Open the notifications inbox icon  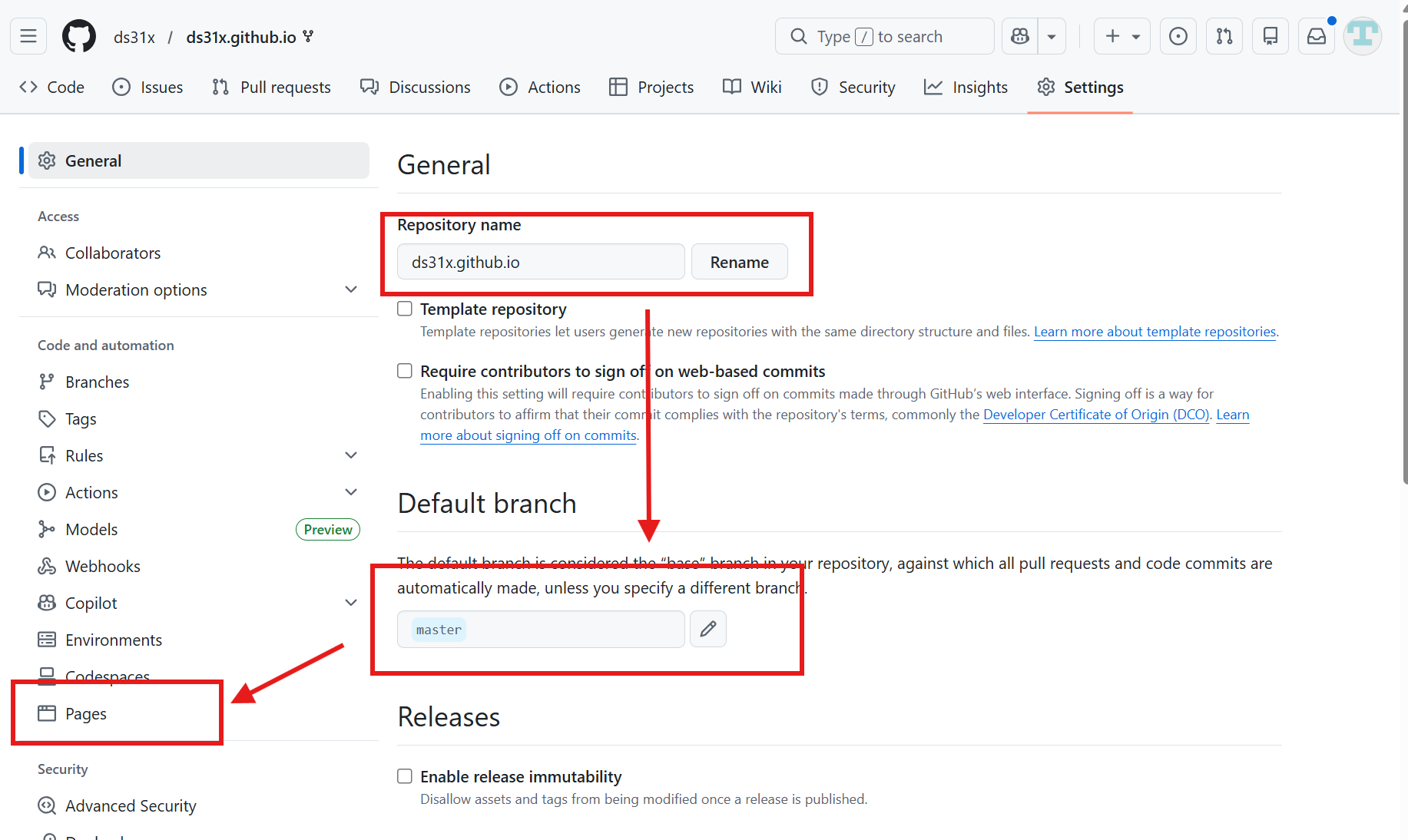pyautogui.click(x=1317, y=36)
